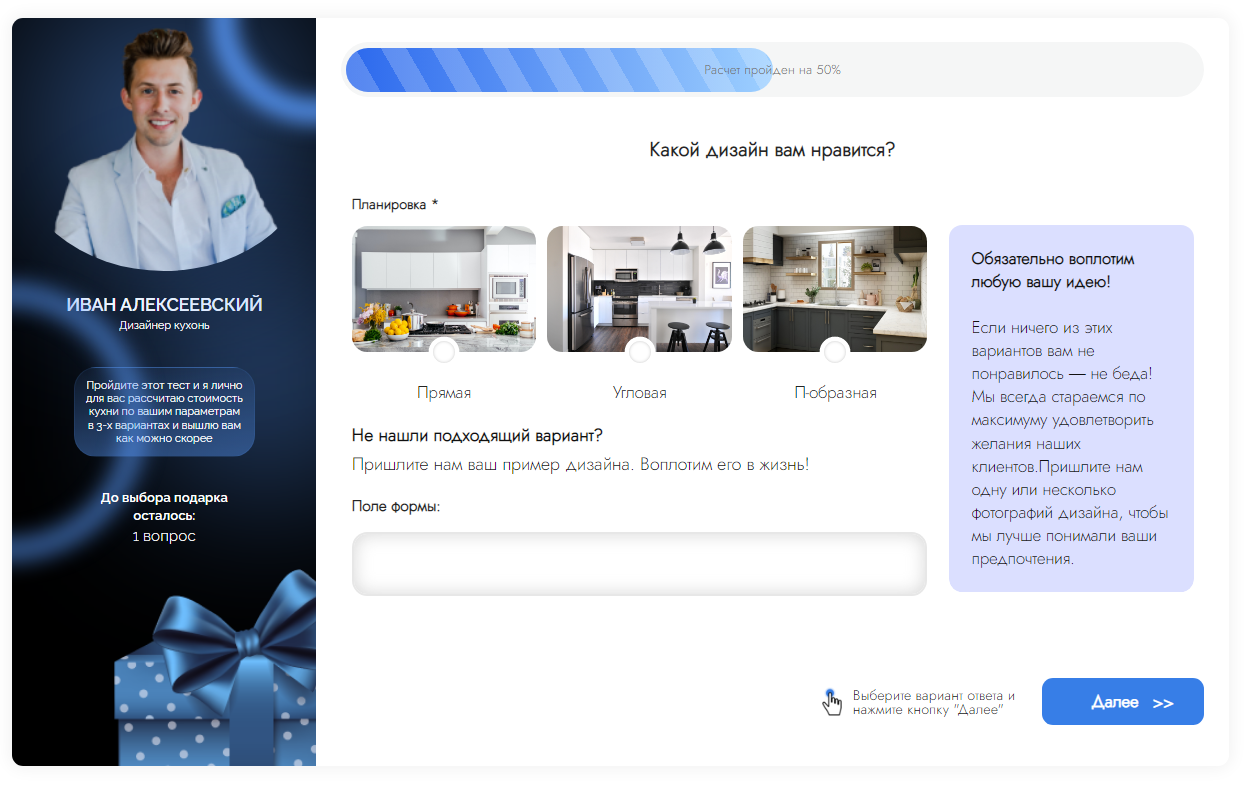Click the 1 вопрос counter
The width and height of the screenshot is (1255, 796).
[x=164, y=536]
